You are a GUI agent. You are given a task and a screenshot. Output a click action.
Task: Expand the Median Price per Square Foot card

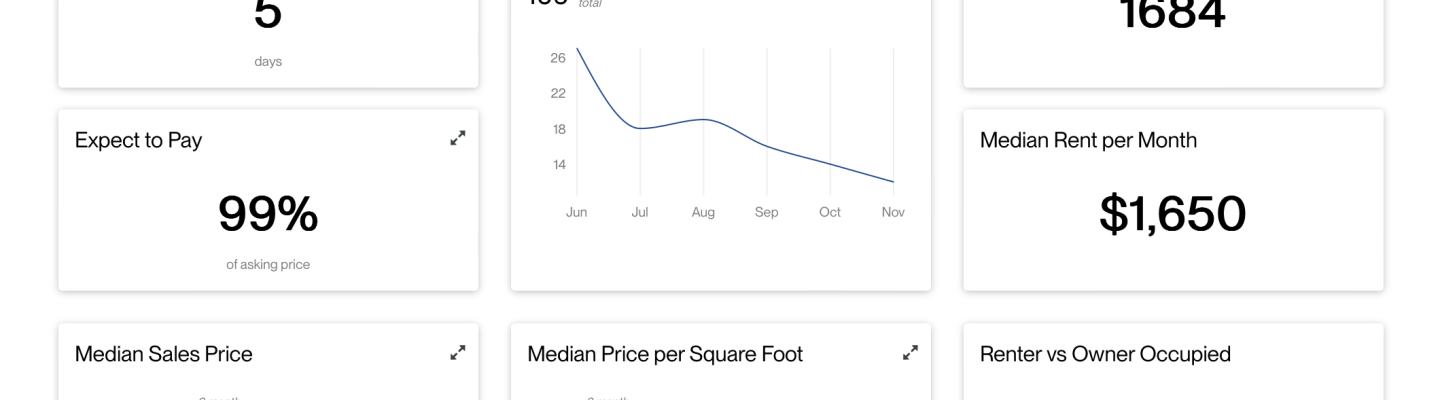(x=910, y=352)
